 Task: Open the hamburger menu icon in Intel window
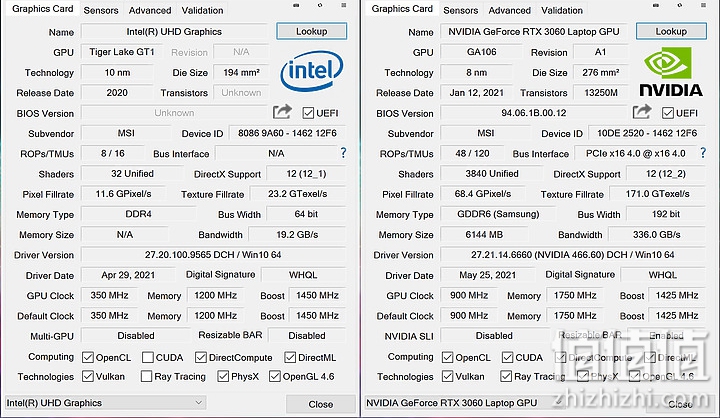pyautogui.click(x=343, y=6)
